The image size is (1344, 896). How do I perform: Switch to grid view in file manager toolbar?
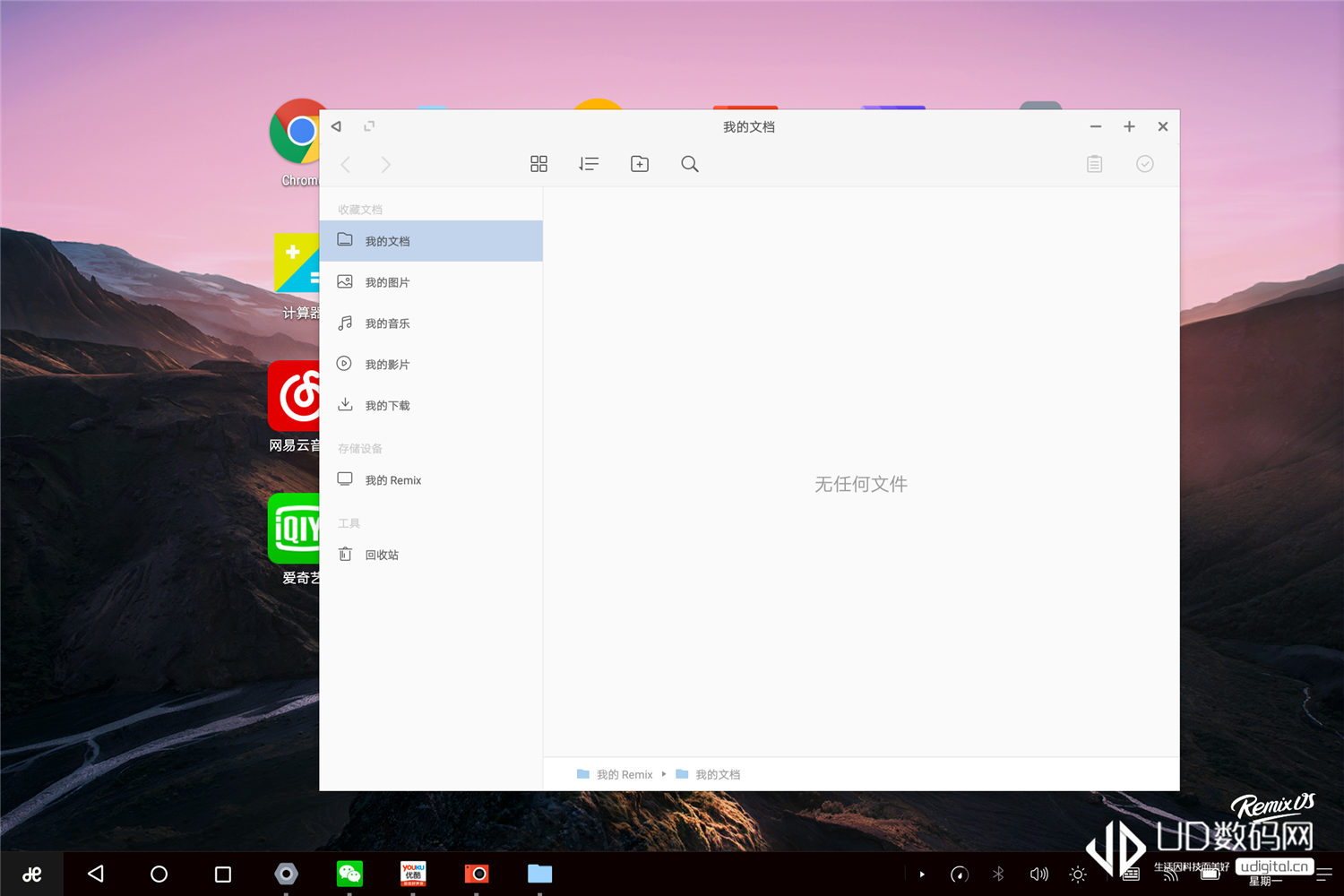click(x=538, y=164)
